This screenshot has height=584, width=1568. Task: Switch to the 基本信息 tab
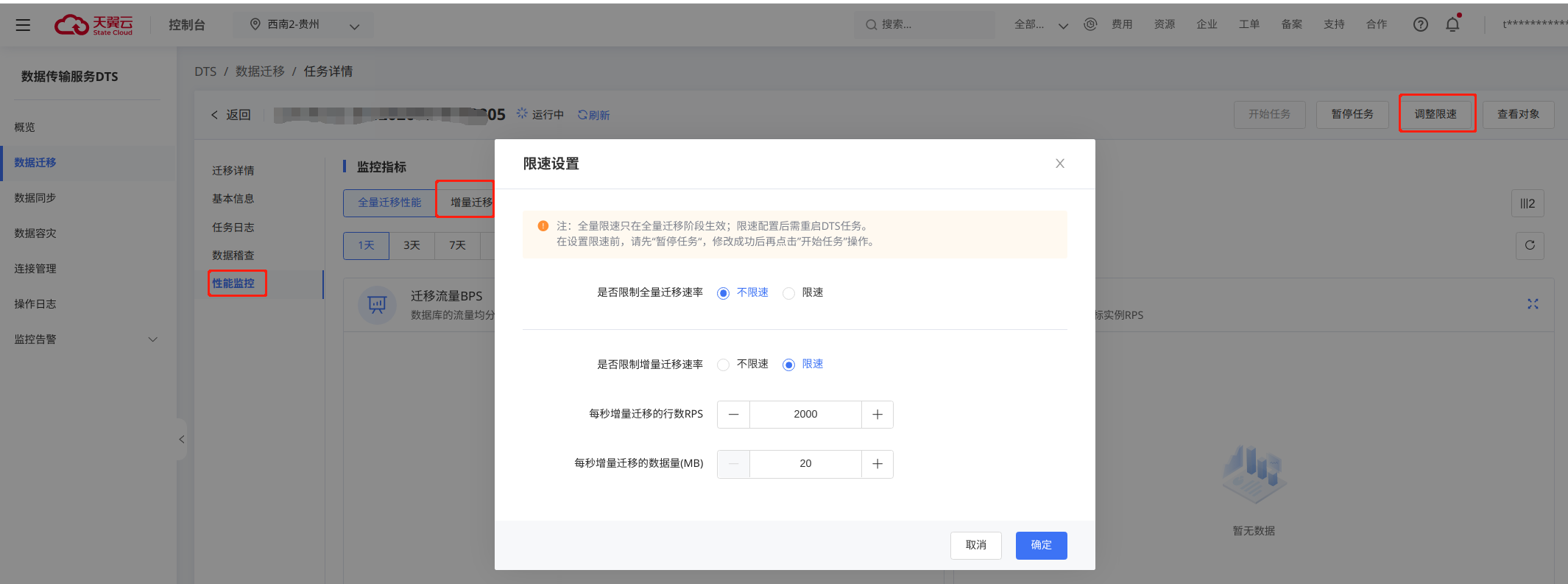(x=233, y=199)
